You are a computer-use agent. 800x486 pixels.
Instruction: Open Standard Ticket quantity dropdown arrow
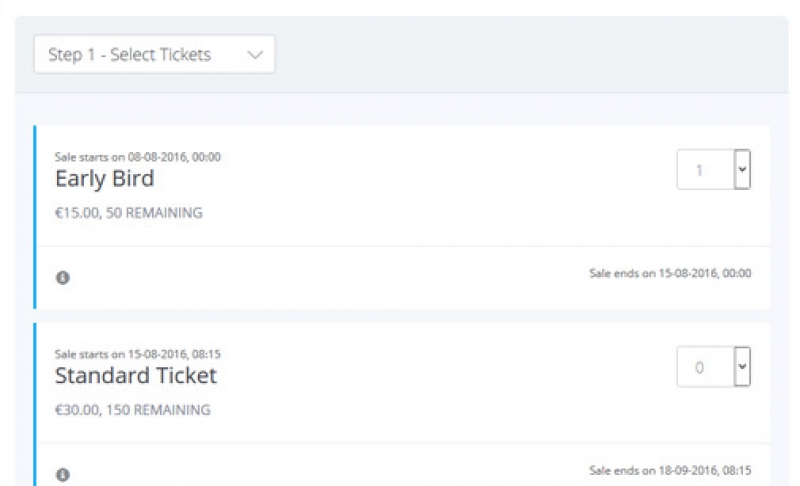pyautogui.click(x=742, y=367)
